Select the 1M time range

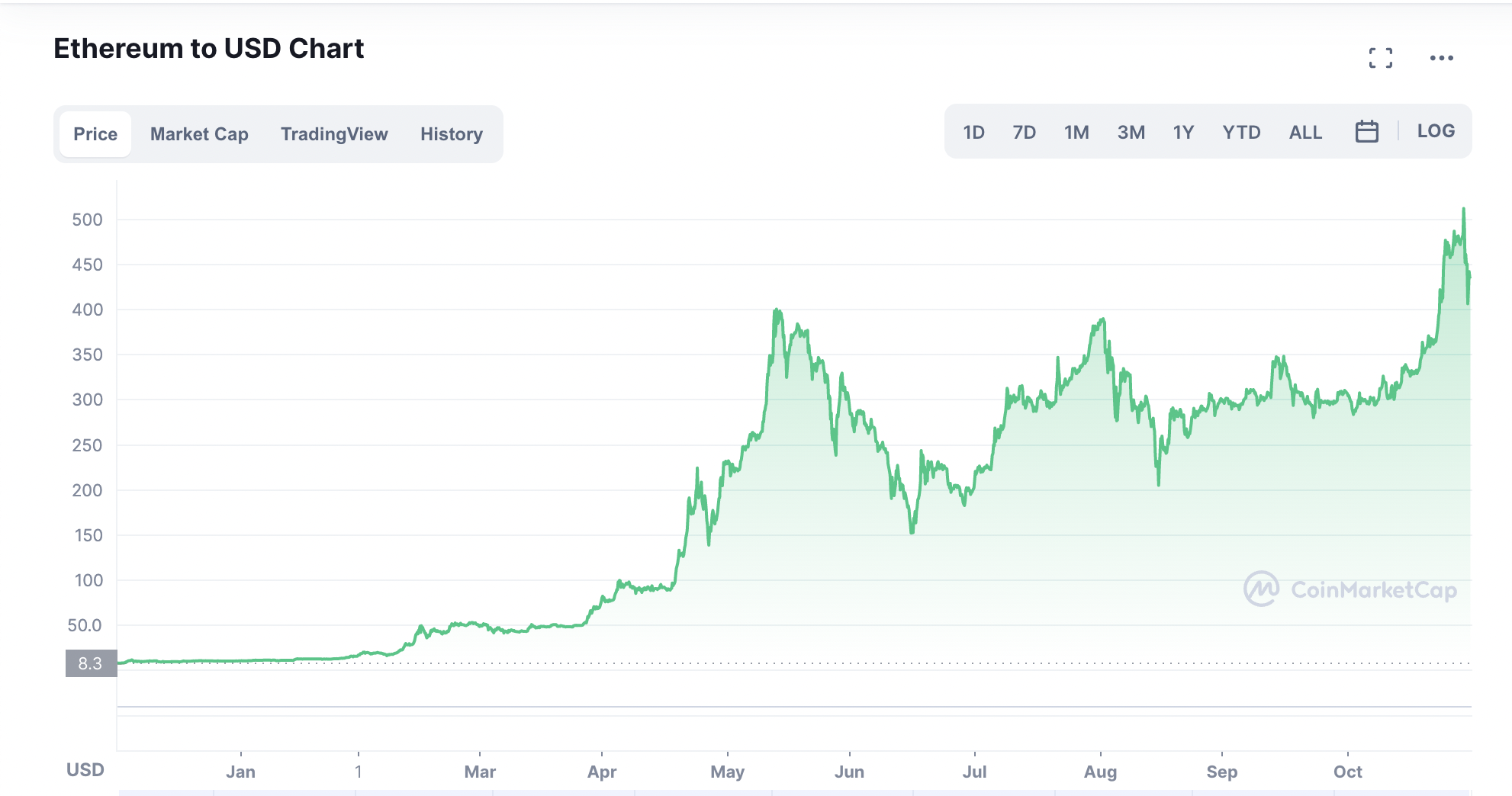click(x=1076, y=133)
